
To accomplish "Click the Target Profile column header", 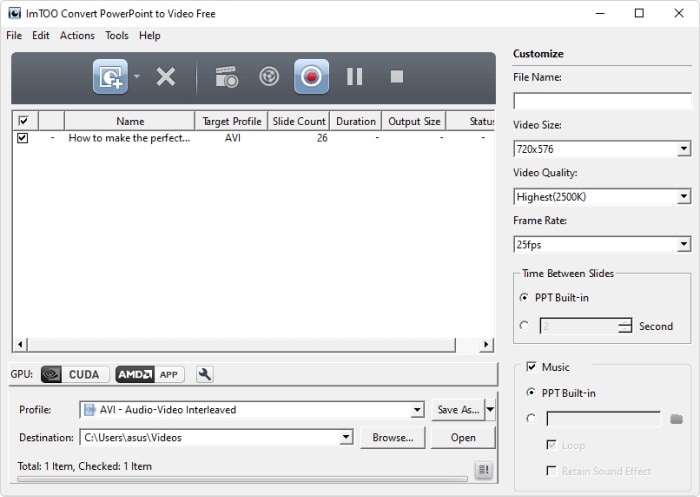I will coord(231,121).
